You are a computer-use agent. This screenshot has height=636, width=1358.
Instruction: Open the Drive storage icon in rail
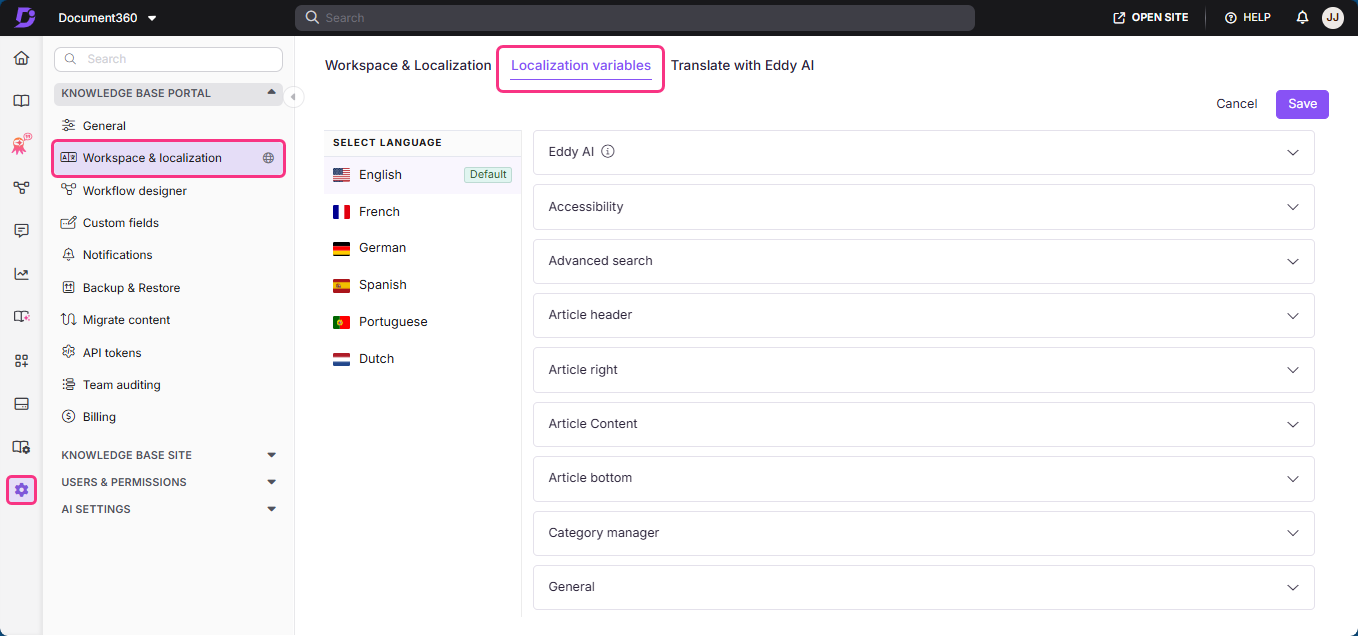click(x=21, y=404)
